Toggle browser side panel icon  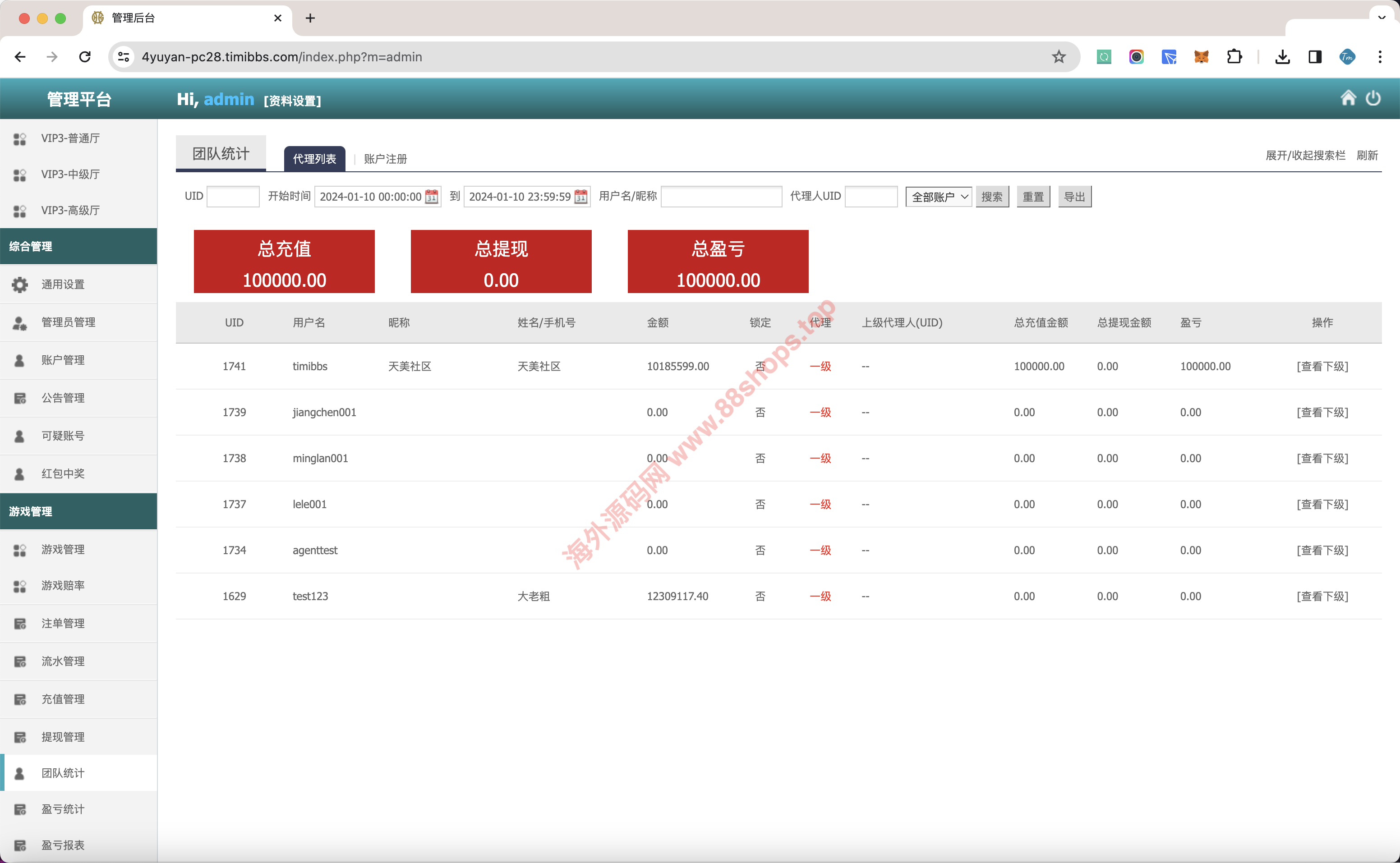click(1315, 56)
